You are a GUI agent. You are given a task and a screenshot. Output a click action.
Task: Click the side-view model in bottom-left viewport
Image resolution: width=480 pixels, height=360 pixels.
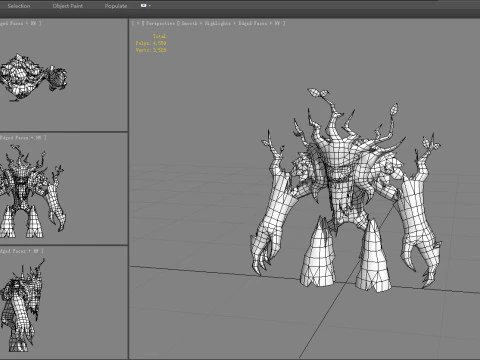click(22, 305)
